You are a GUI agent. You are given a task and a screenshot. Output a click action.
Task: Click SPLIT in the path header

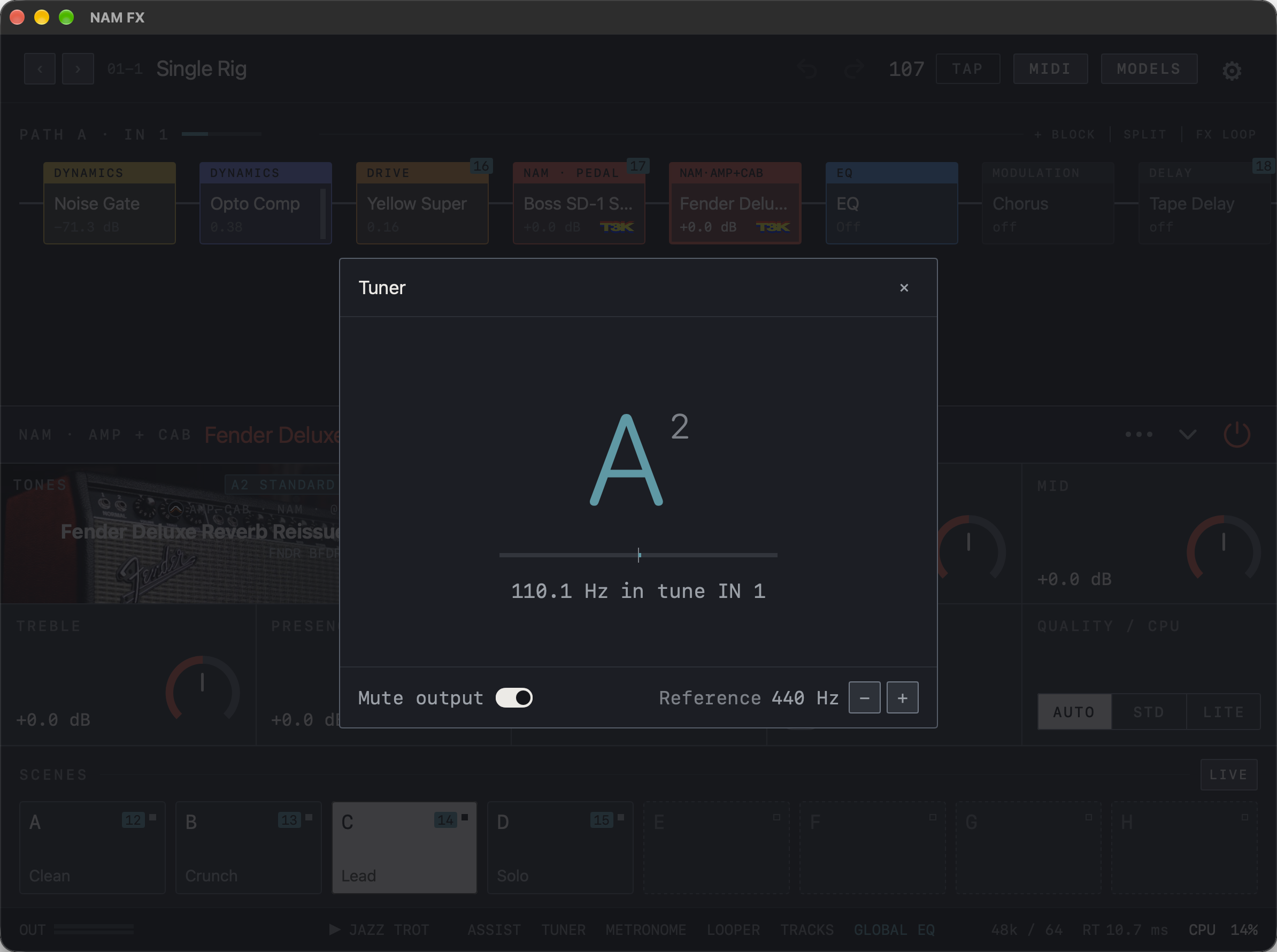(1145, 135)
